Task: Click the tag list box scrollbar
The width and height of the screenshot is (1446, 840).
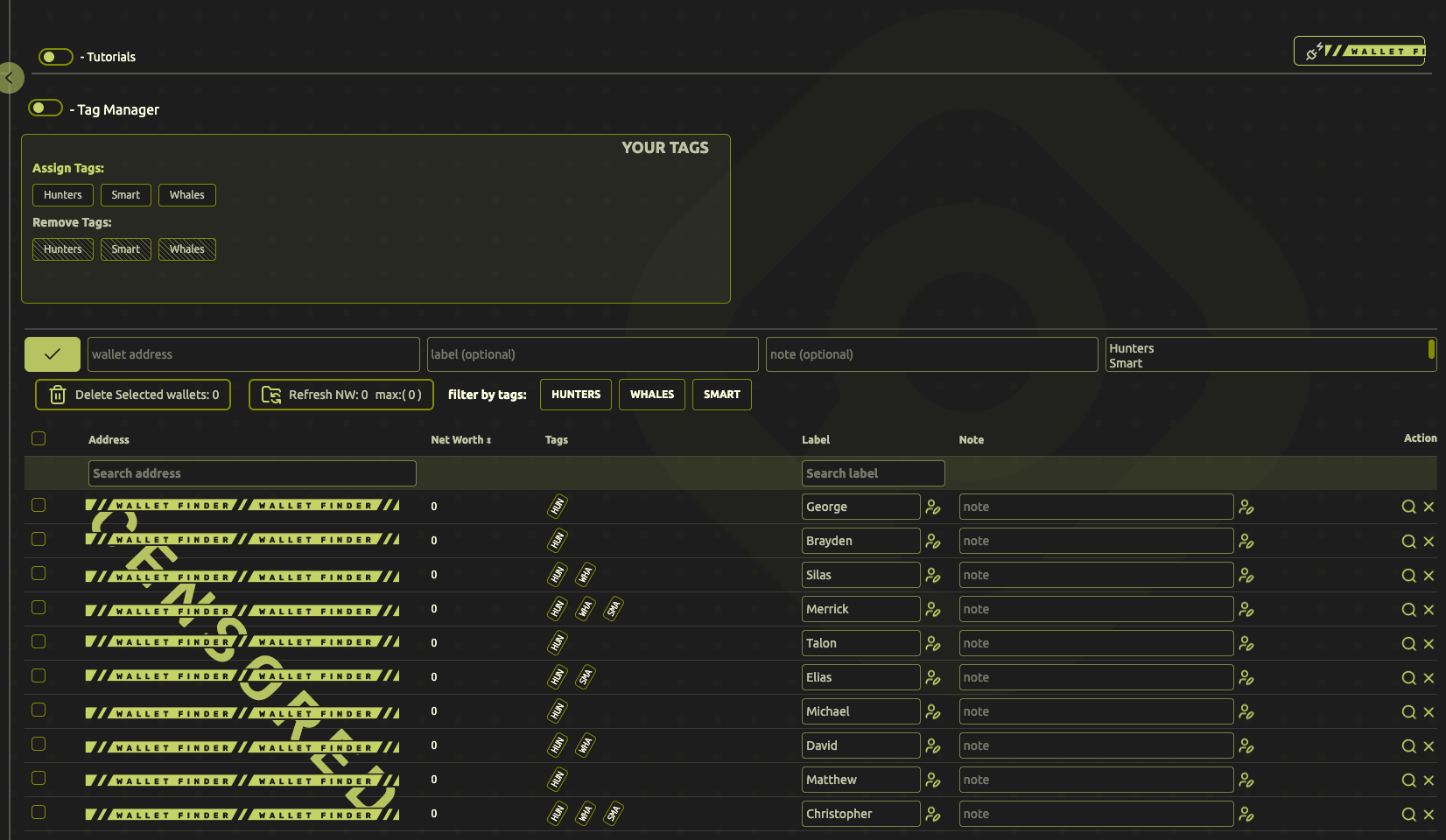Action: coord(1431,349)
